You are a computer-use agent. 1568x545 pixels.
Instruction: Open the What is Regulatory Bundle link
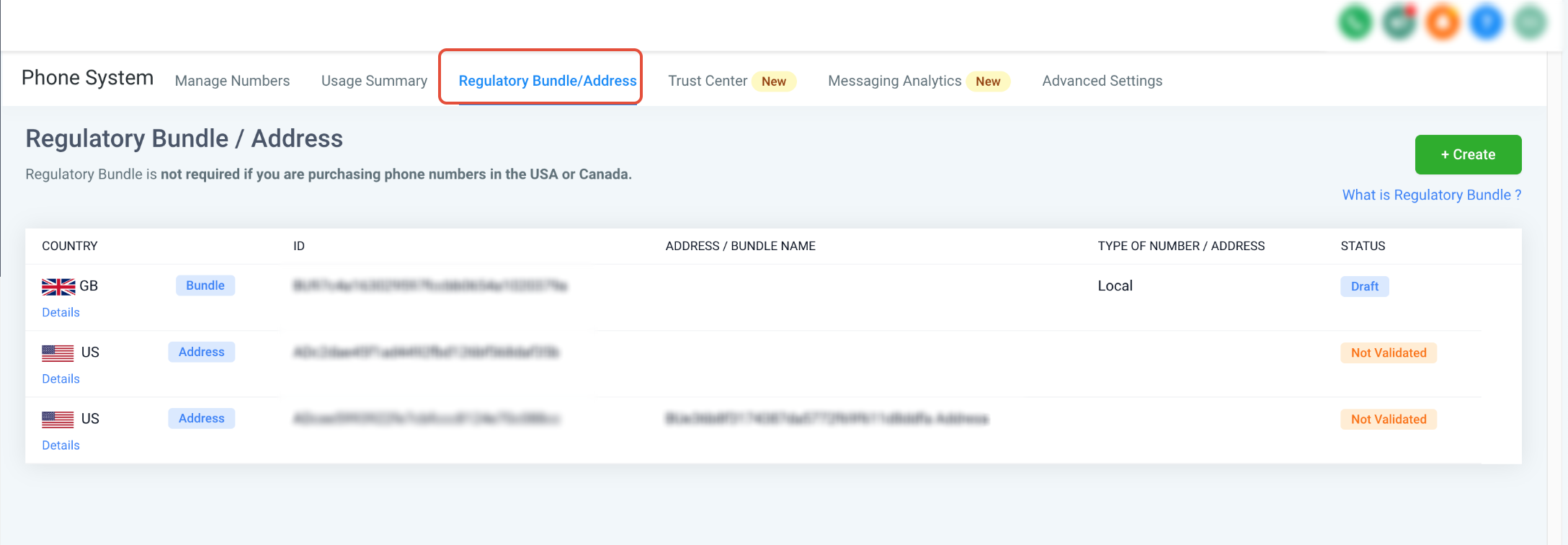[x=1432, y=195]
